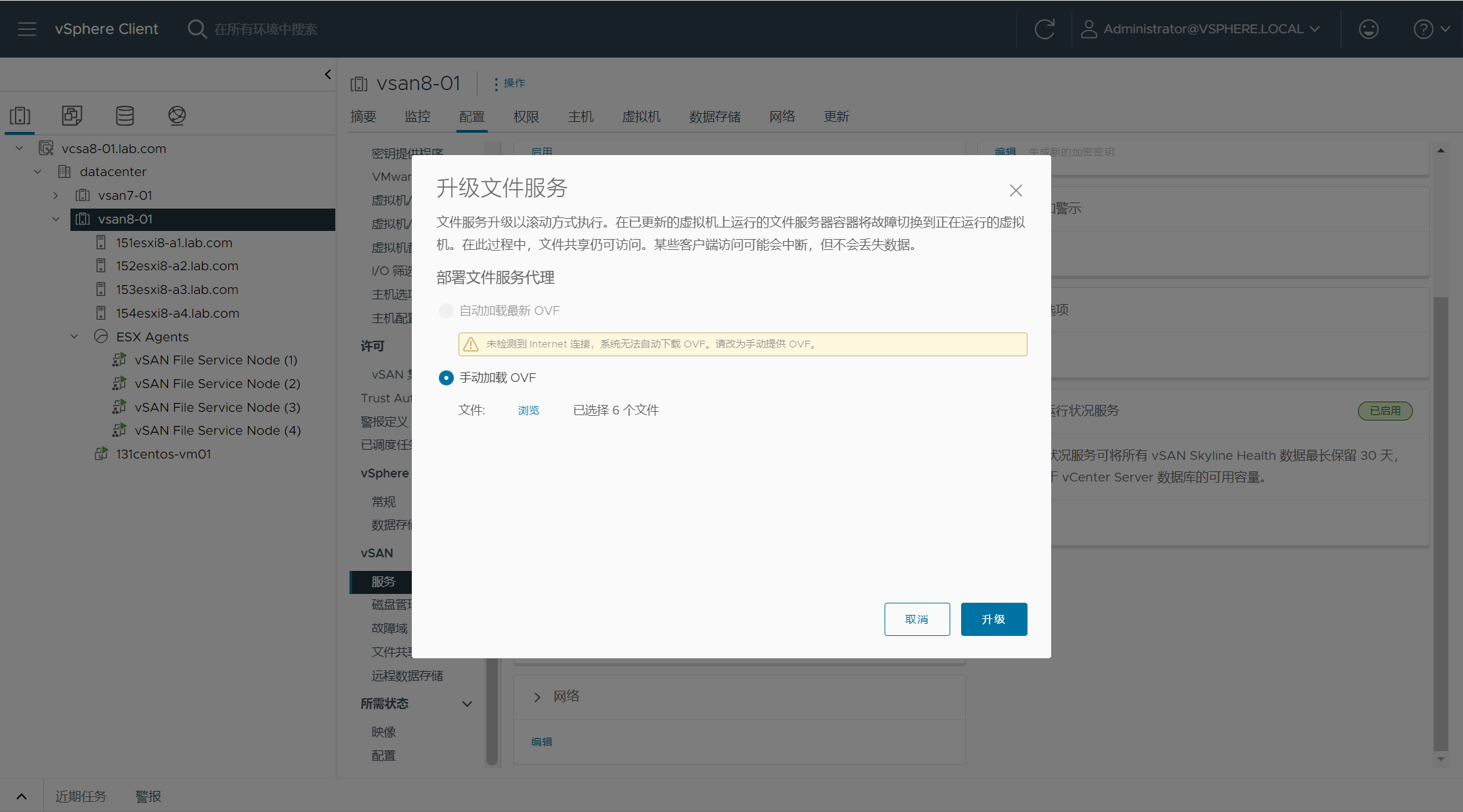Select the 警报定义 config menu item
Viewport: 1463px width, 812px height.
(x=384, y=422)
